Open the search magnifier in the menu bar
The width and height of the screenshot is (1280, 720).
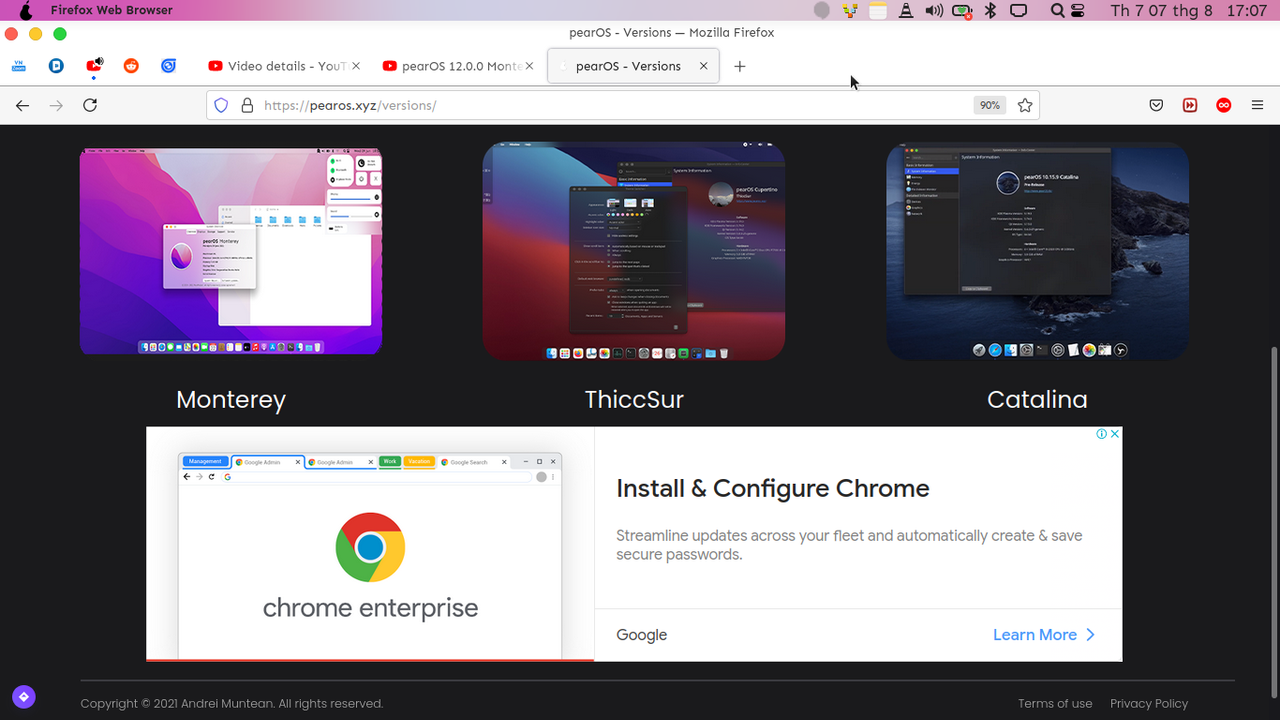pyautogui.click(x=1057, y=10)
